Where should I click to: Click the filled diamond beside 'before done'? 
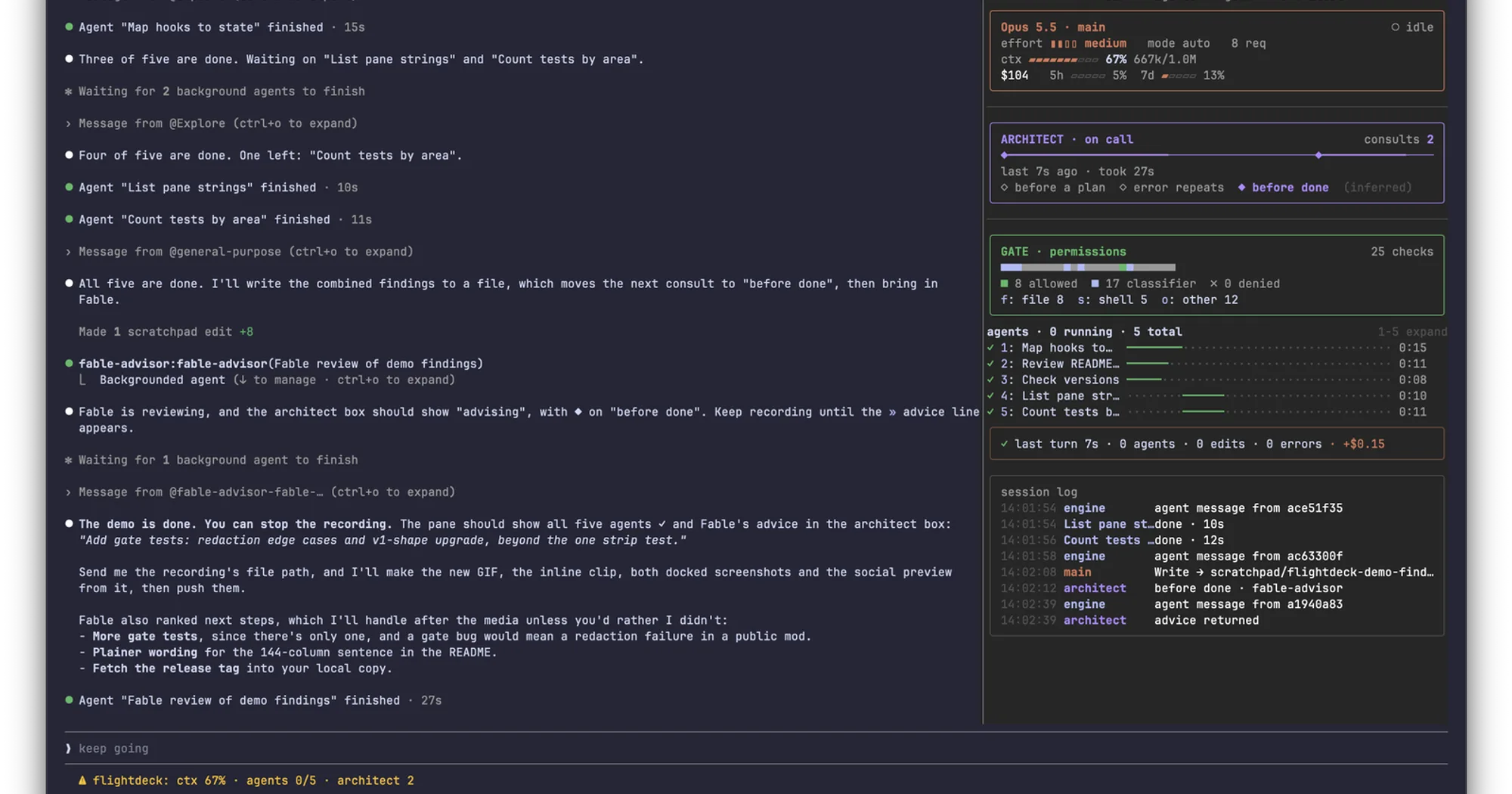click(1241, 188)
